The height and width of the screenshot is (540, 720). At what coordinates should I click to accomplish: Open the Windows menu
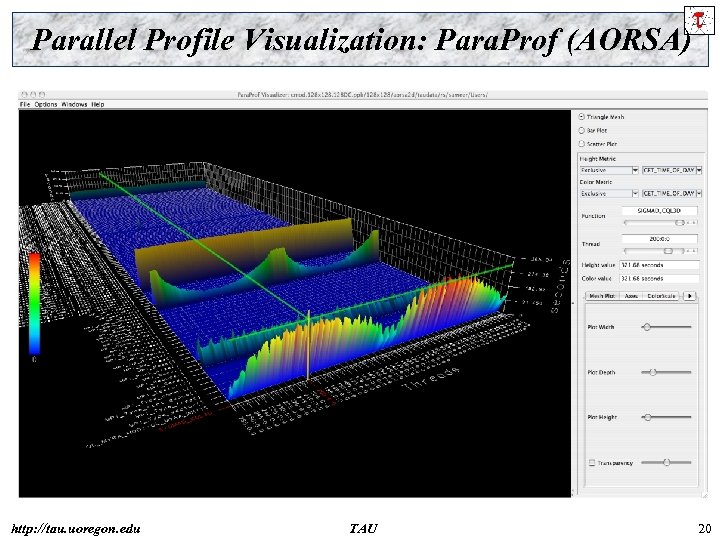point(74,105)
